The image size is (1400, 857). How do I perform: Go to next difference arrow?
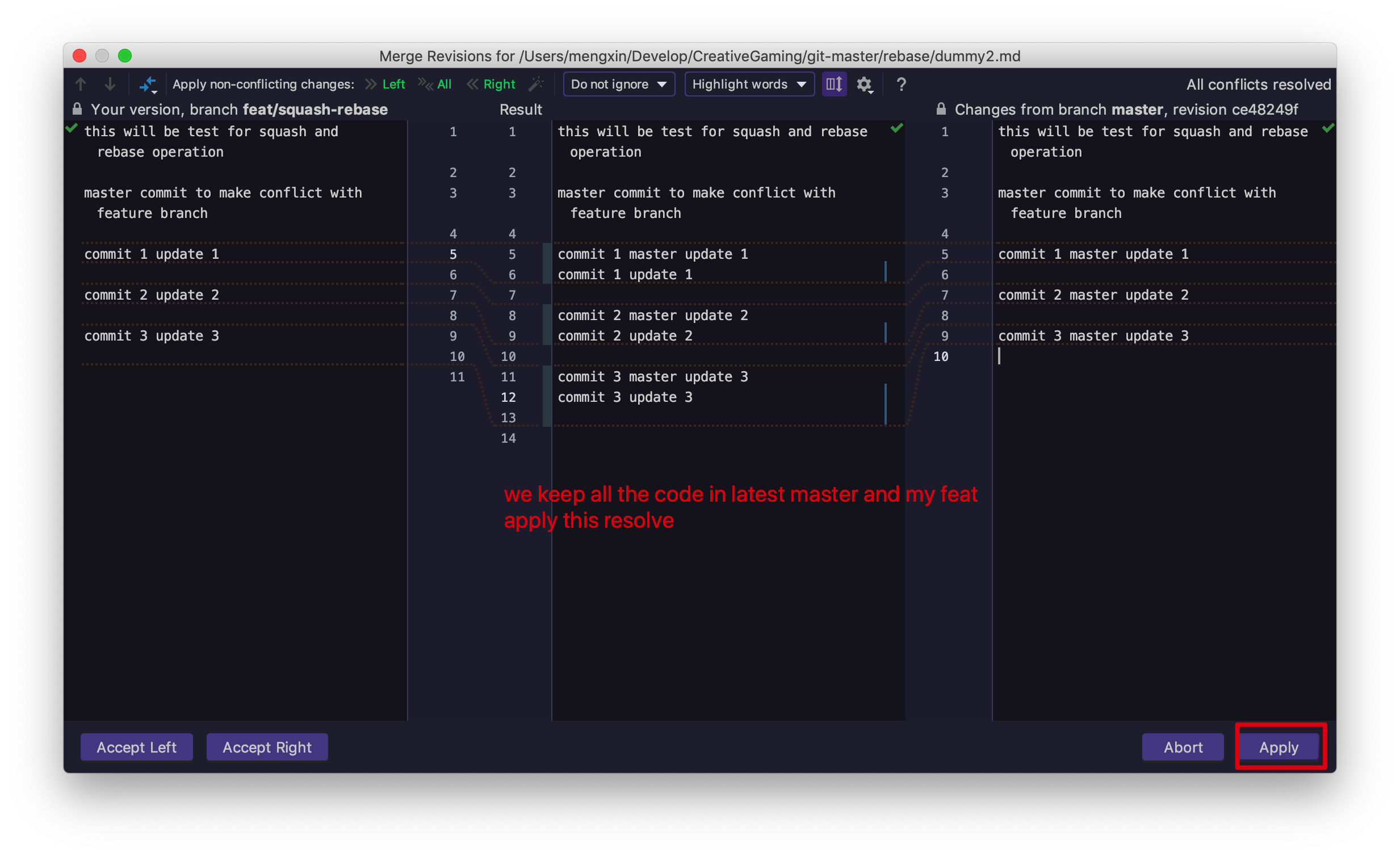coord(110,84)
